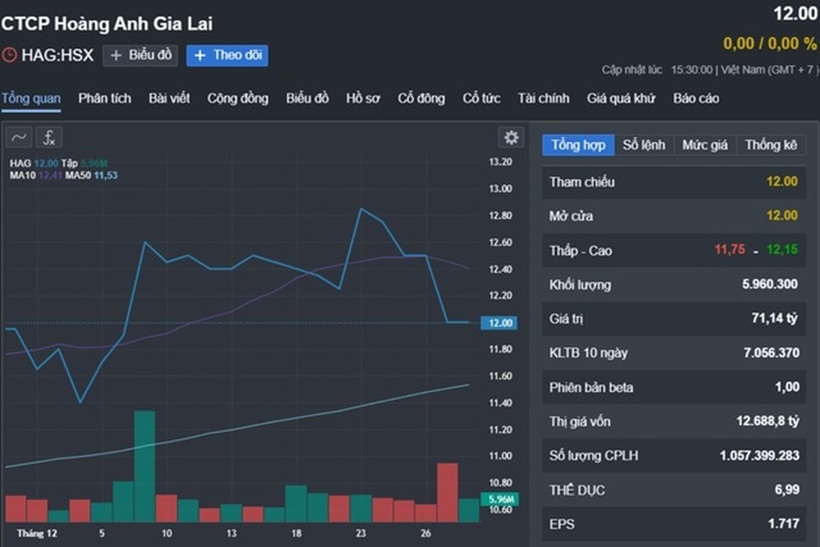Screen dimensions: 820x547
Task: Click the clock icon beside HAG:HSX
Action: (10, 56)
